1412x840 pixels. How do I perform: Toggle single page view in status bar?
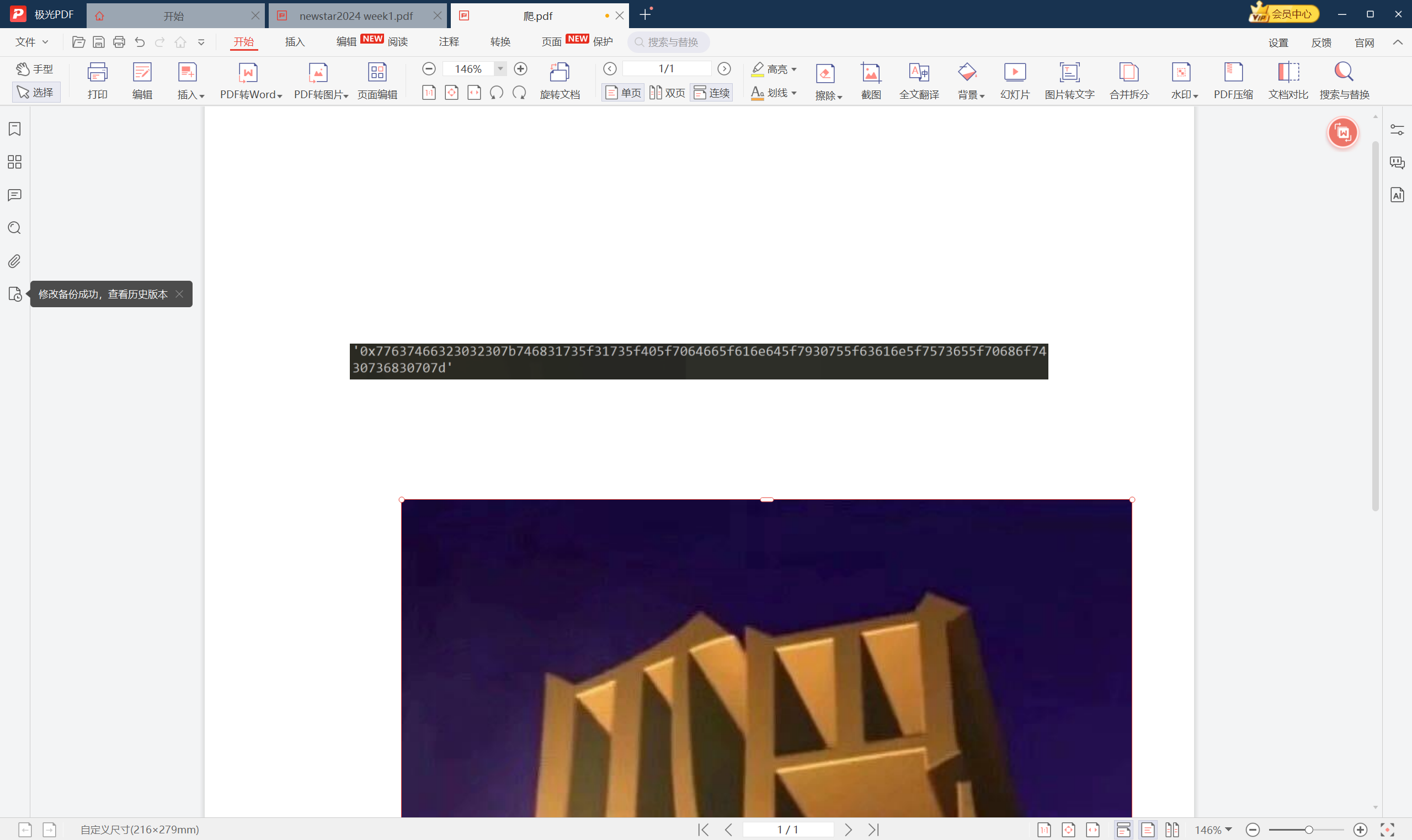[1148, 830]
